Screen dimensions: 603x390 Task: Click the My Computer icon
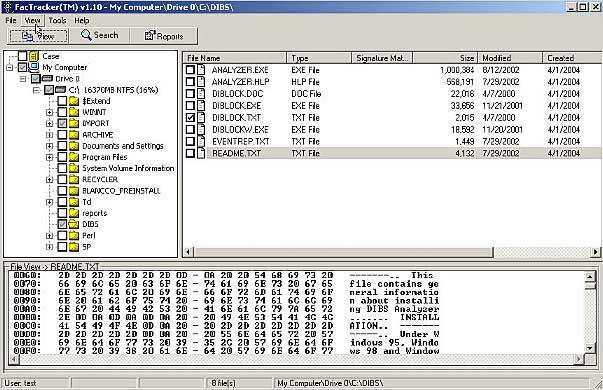click(x=34, y=67)
